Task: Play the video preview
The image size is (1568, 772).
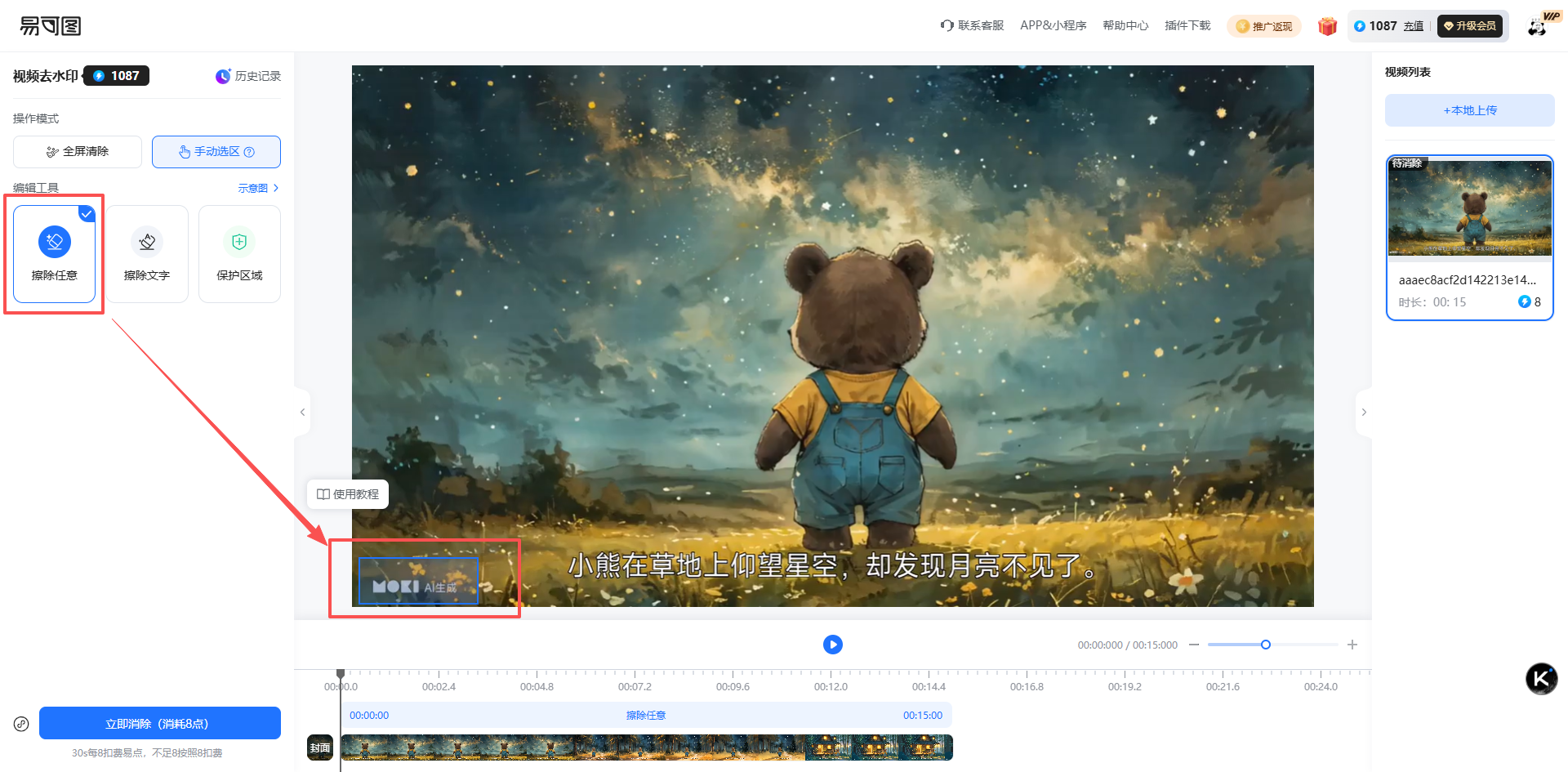Action: (833, 645)
